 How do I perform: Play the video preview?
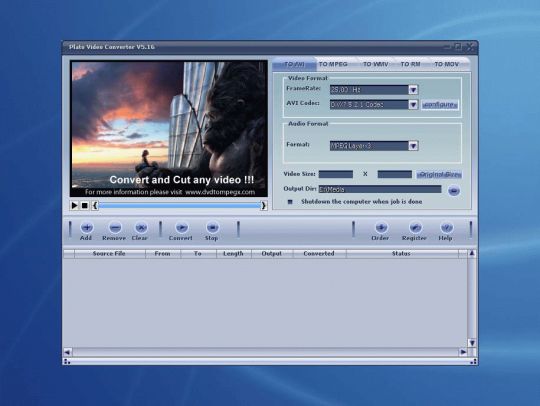coord(74,206)
